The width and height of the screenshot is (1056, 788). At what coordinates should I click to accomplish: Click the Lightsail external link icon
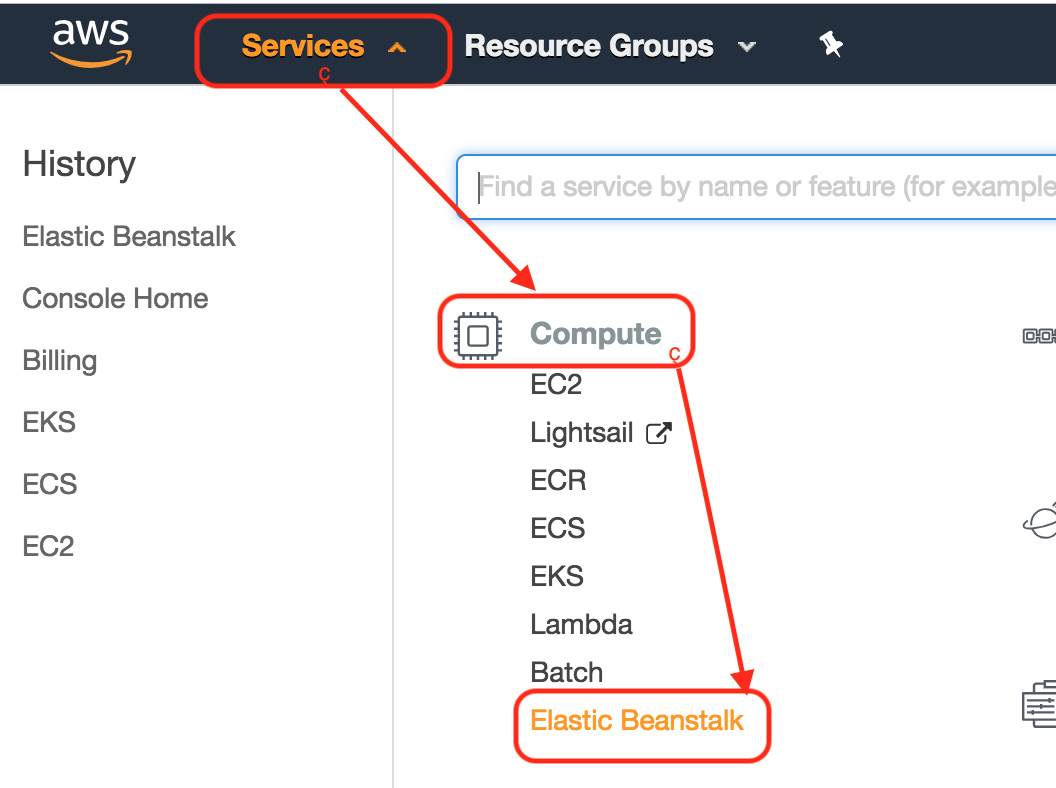[658, 433]
